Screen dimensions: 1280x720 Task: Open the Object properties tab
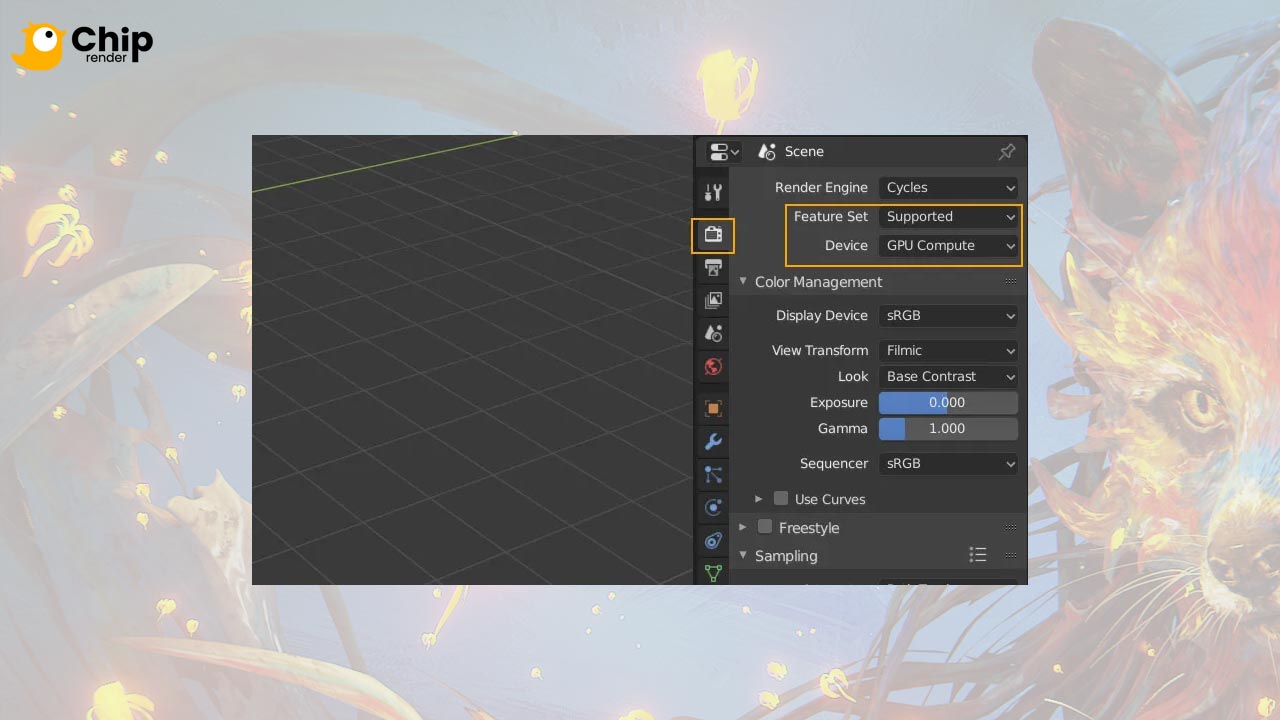[712, 407]
